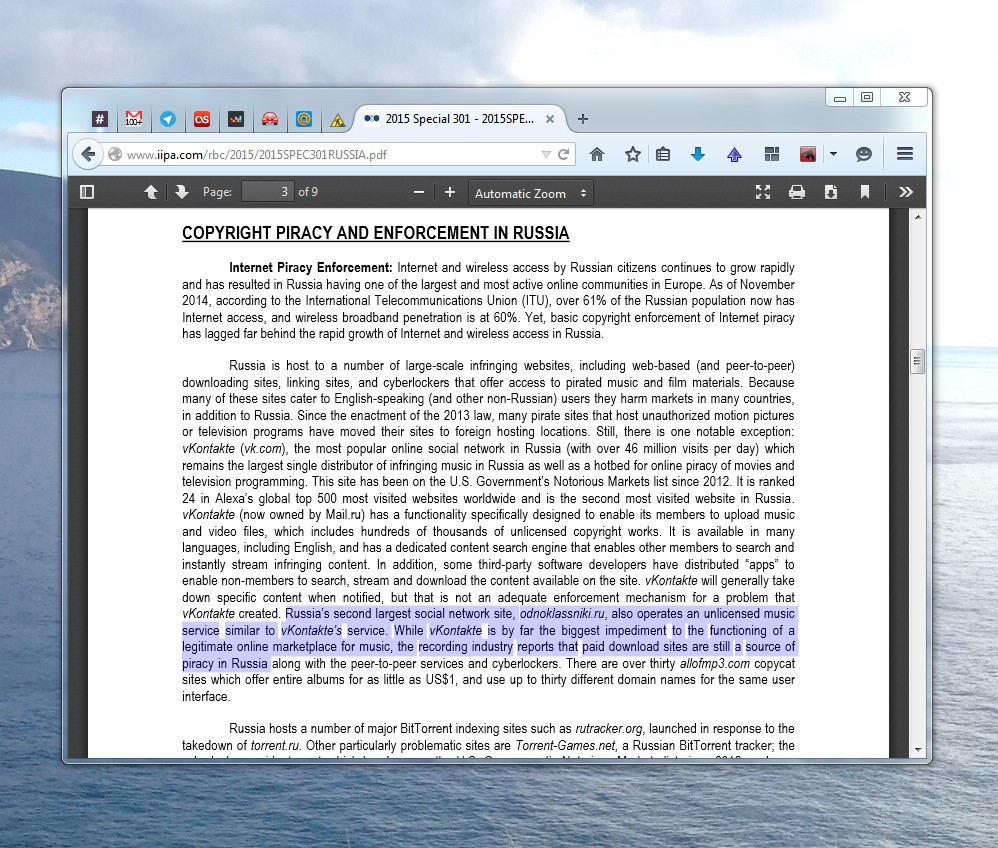
Task: Click the 'of 9' page count label
Action: [308, 192]
